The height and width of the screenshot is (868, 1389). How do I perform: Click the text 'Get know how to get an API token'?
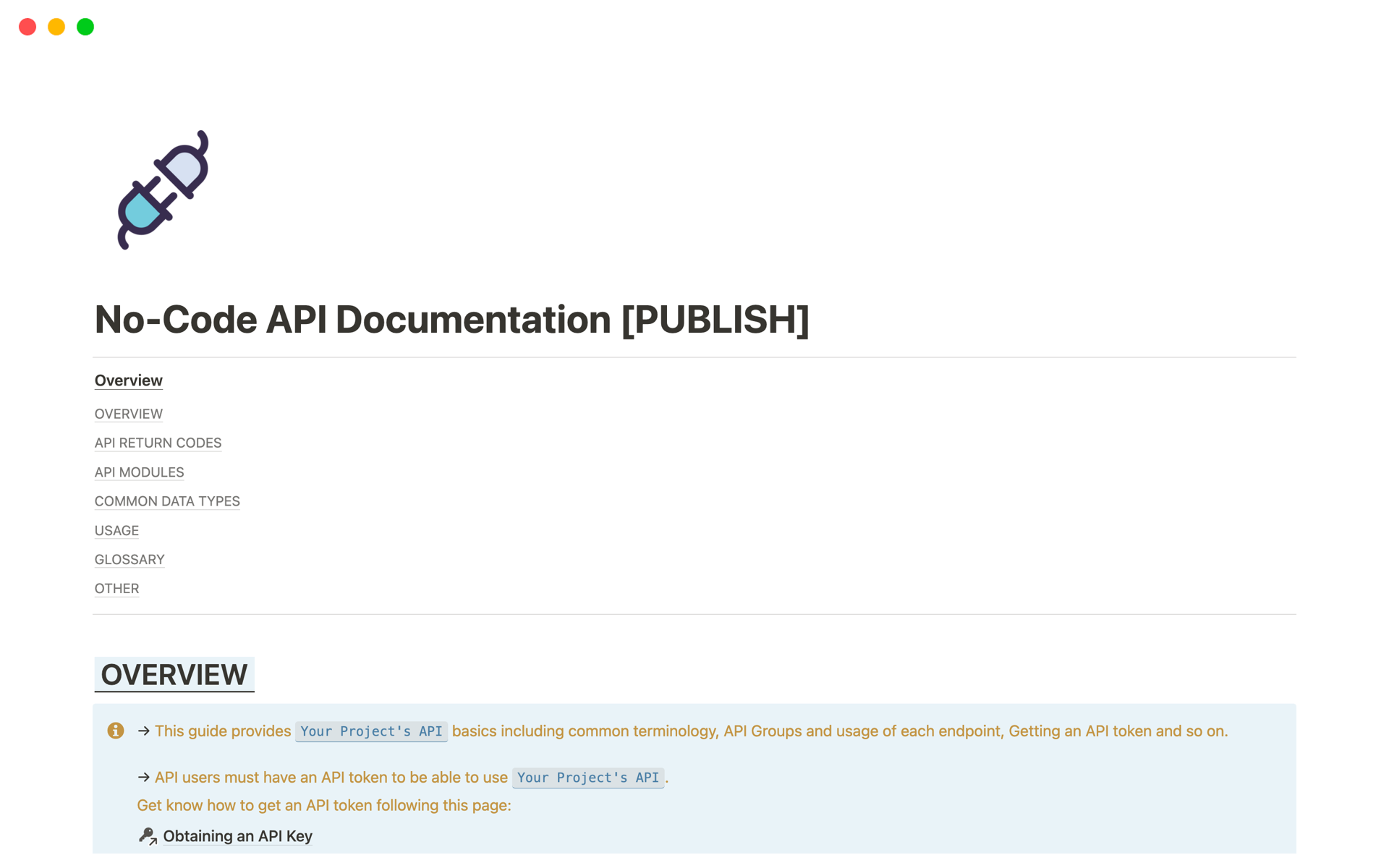pos(323,806)
